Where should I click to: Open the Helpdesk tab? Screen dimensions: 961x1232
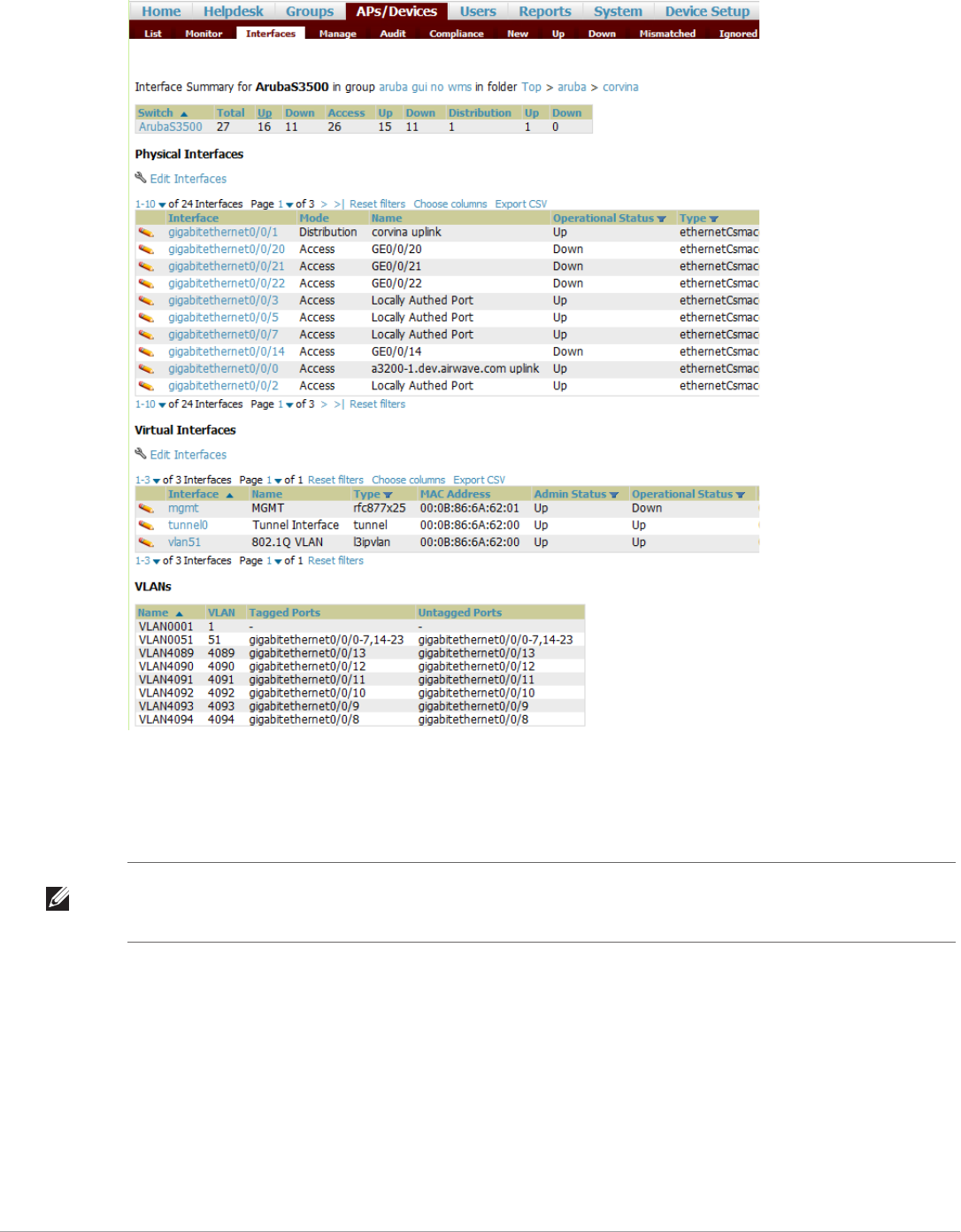[x=234, y=12]
